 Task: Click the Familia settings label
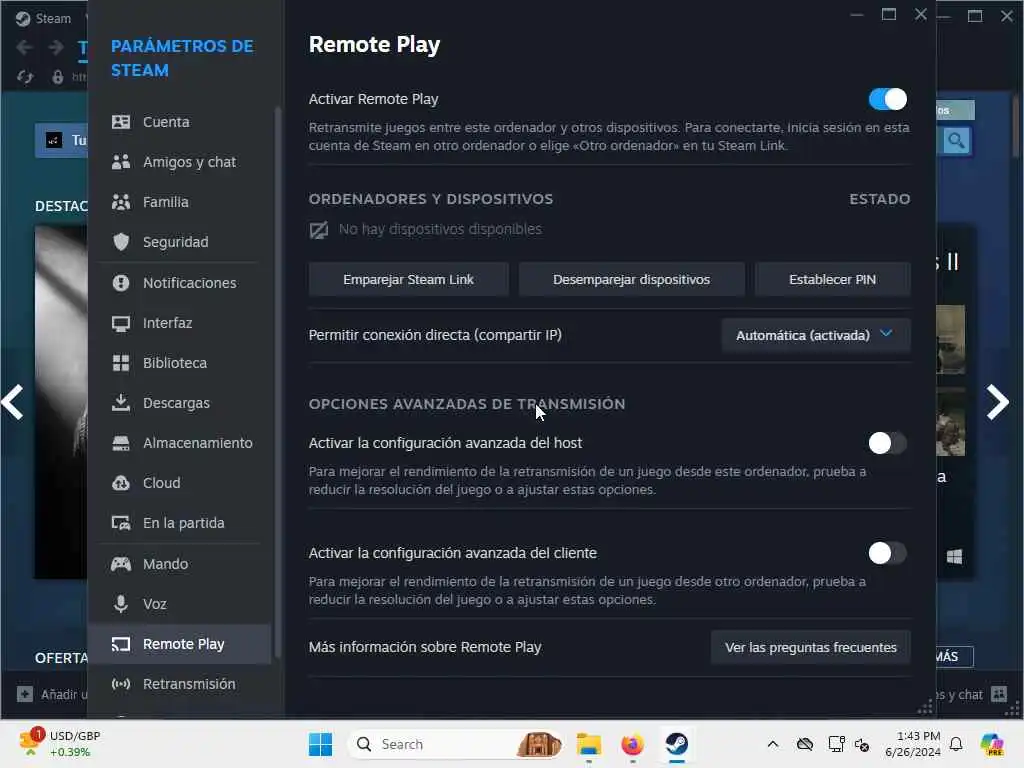click(166, 202)
